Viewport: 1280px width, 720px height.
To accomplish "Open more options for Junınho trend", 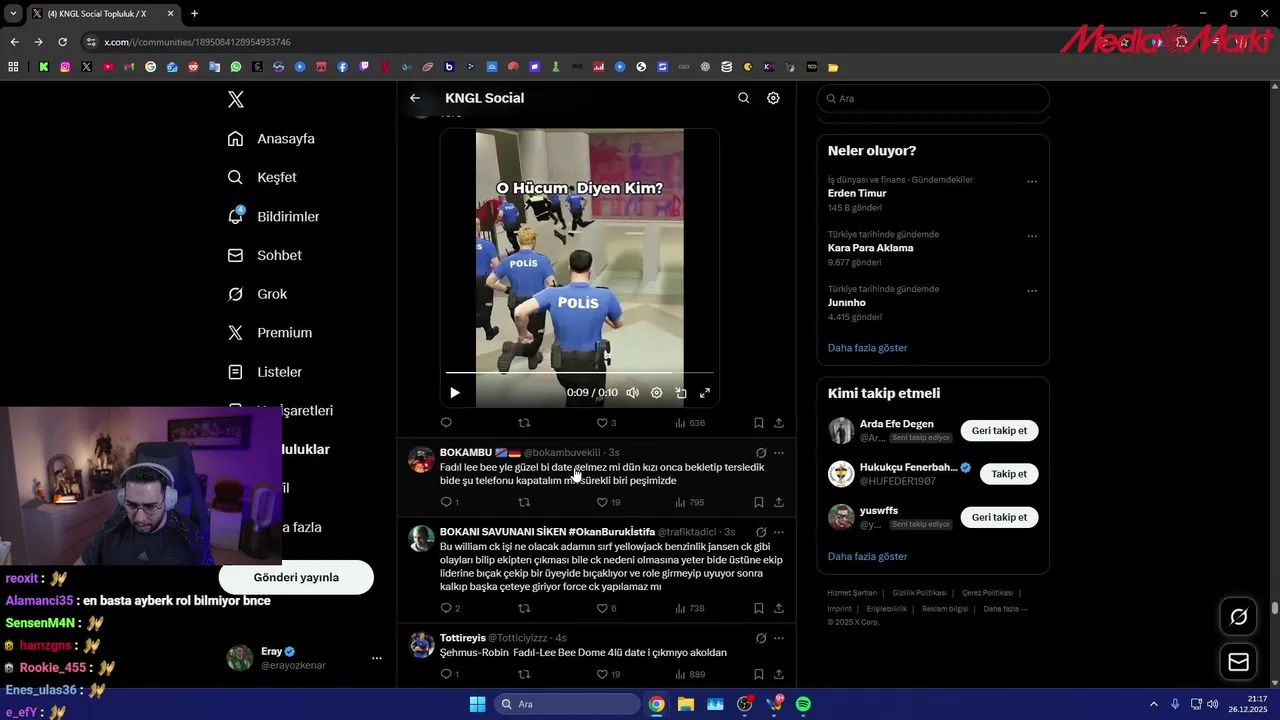I will point(1032,291).
